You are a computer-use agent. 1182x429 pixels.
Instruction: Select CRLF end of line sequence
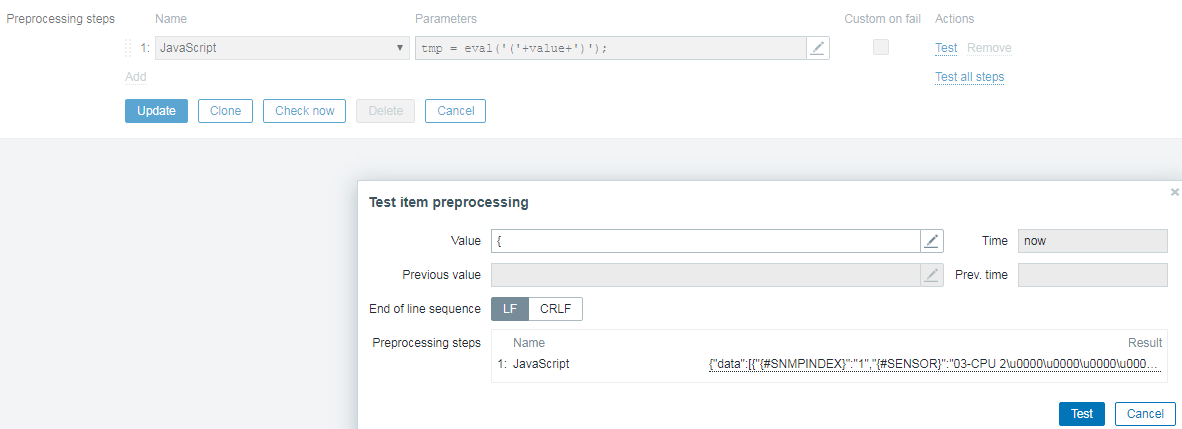555,309
